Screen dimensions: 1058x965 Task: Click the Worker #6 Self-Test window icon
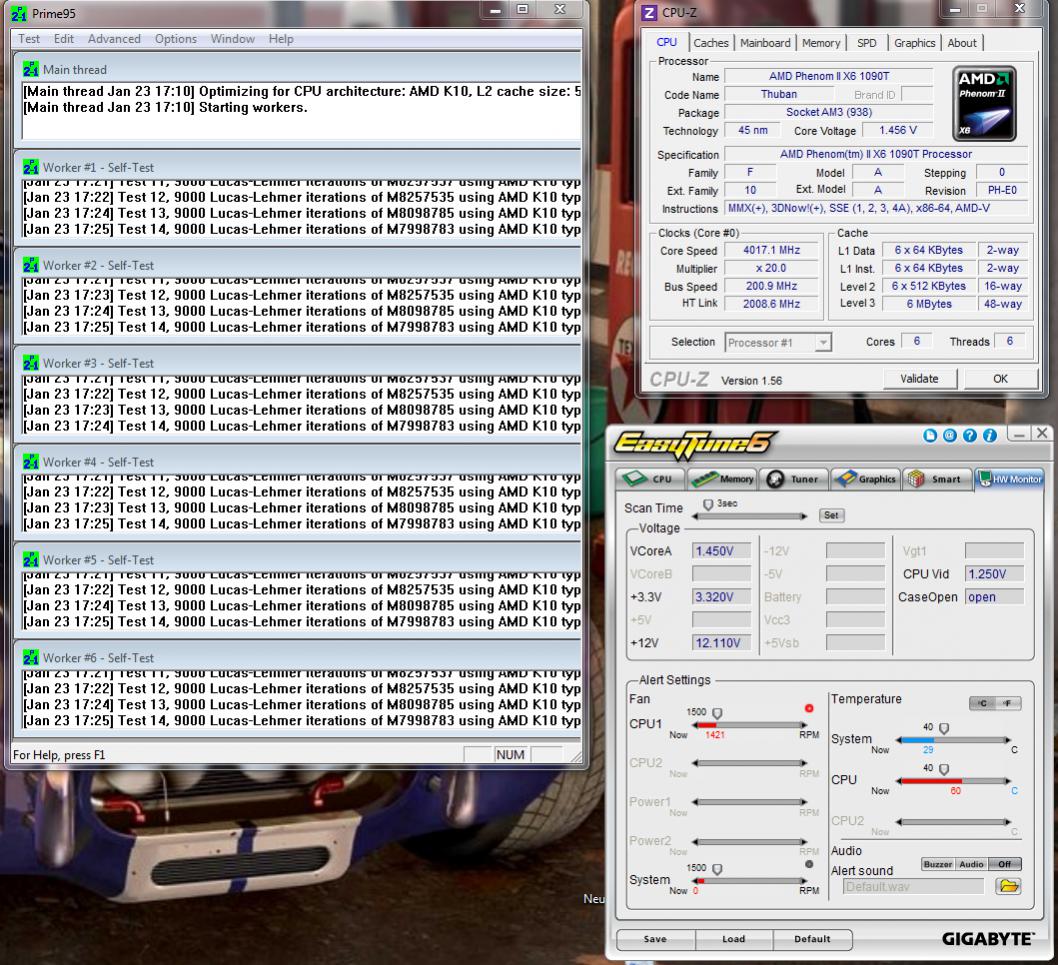(30, 657)
